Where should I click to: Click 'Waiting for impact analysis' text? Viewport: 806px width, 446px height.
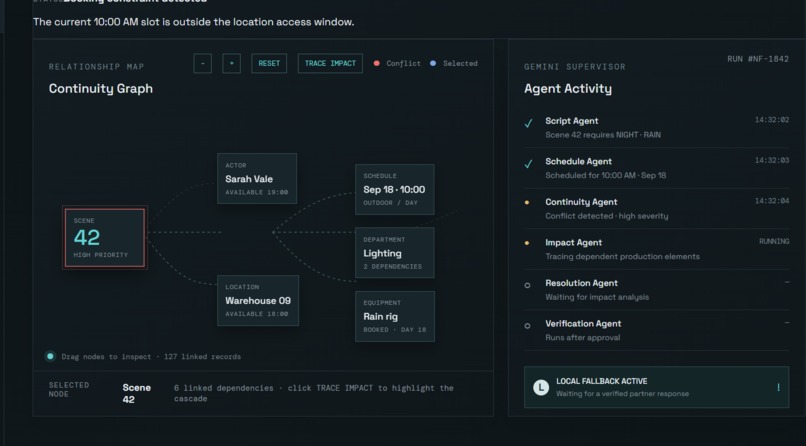(597, 298)
